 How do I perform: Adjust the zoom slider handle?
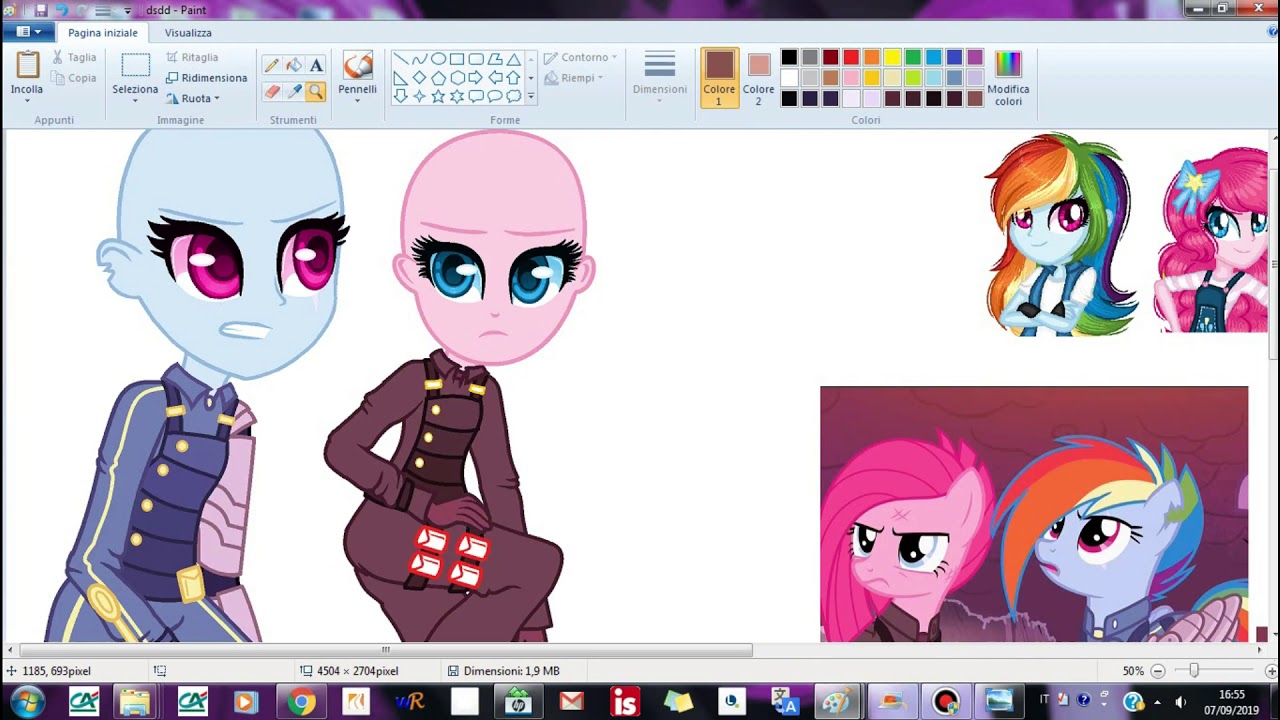click(1193, 671)
